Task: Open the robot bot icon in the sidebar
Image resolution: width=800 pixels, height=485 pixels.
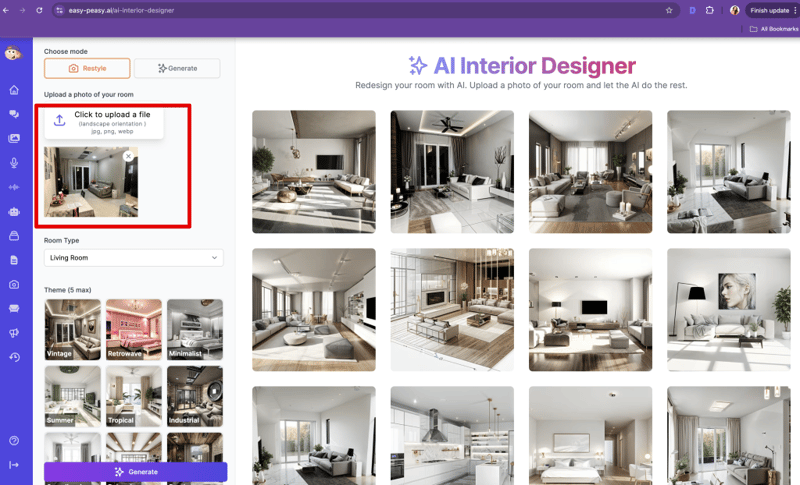Action: point(14,211)
